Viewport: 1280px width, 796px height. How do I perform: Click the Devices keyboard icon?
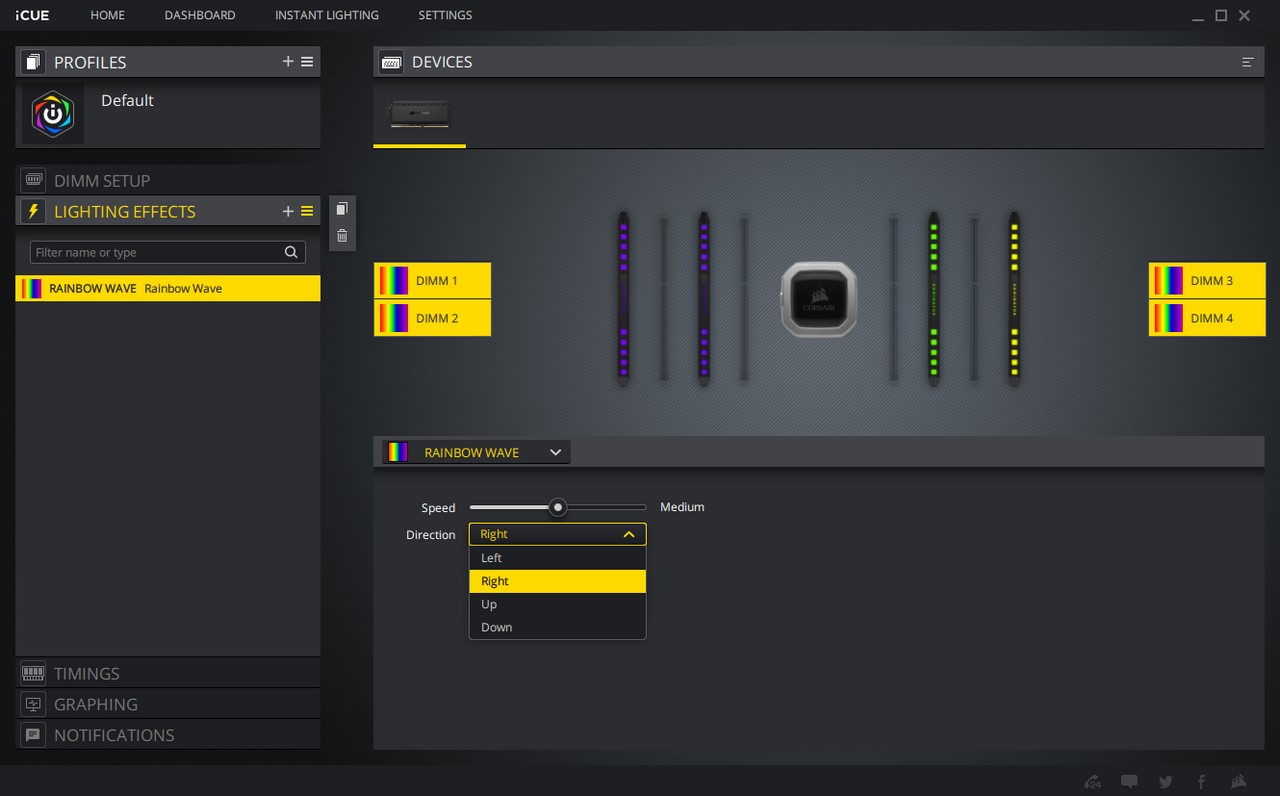click(391, 62)
